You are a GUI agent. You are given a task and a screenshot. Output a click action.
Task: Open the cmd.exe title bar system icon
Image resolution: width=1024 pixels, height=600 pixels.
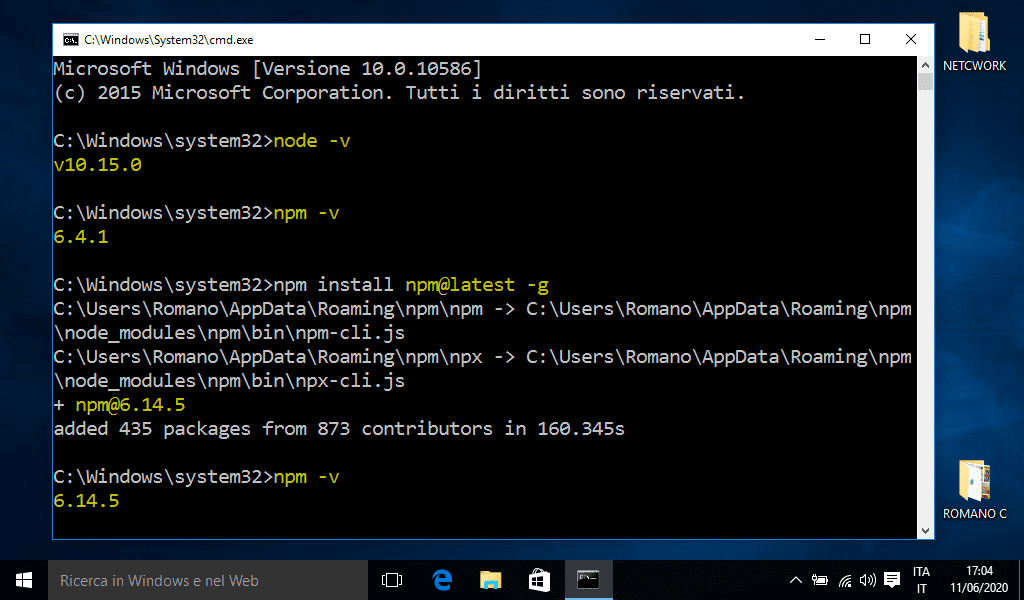click(x=71, y=40)
